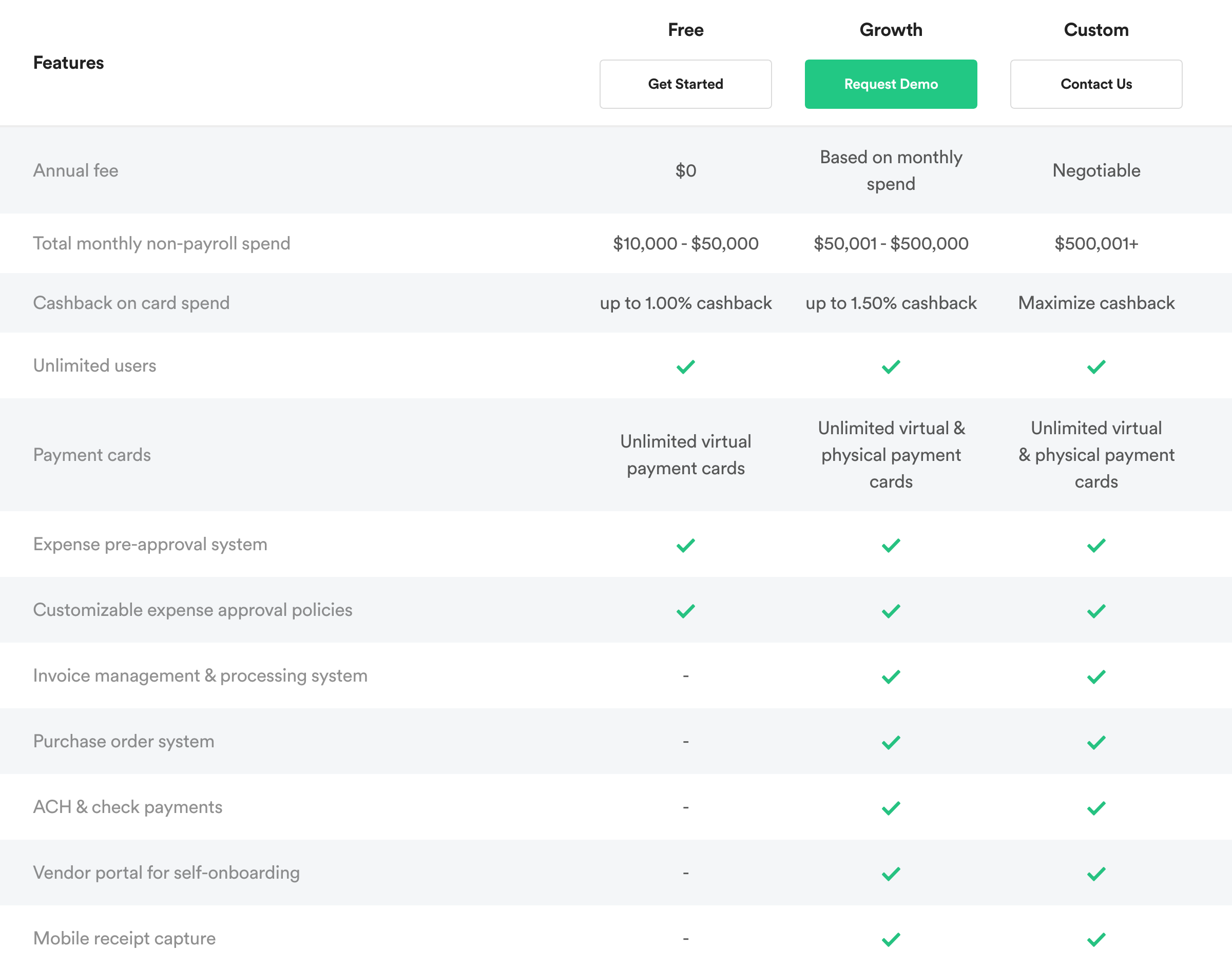Image resolution: width=1232 pixels, height=968 pixels.
Task: Click Free column dash for Mobile receipt capture
Action: [685, 939]
